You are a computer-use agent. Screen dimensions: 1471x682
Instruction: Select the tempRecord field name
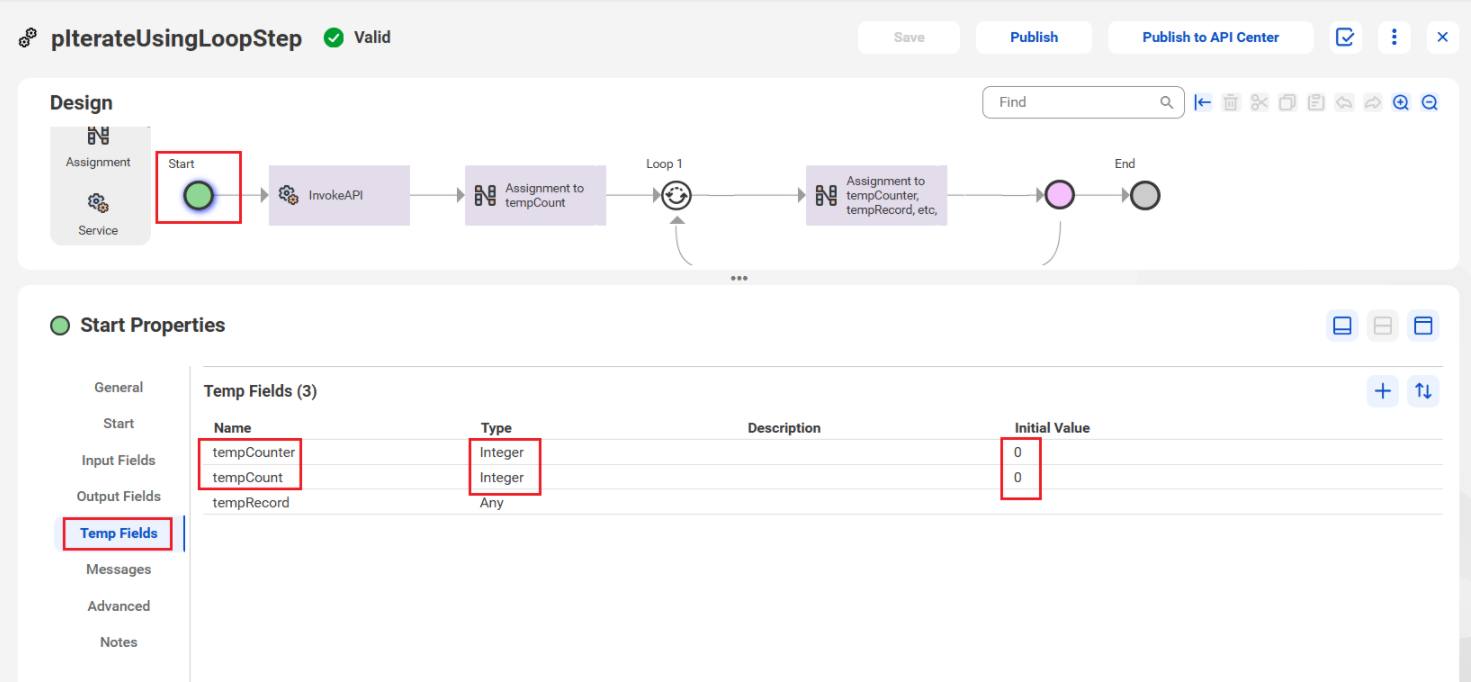tap(251, 503)
